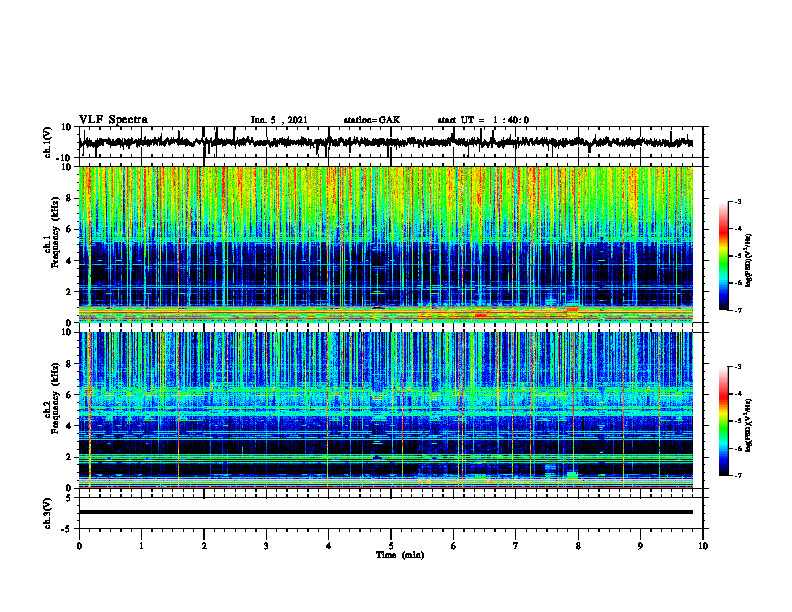Image resolution: width=792 pixels, height=612 pixels.
Task: Click inside the ch.1 spectrogram panel
Action: pos(386,244)
